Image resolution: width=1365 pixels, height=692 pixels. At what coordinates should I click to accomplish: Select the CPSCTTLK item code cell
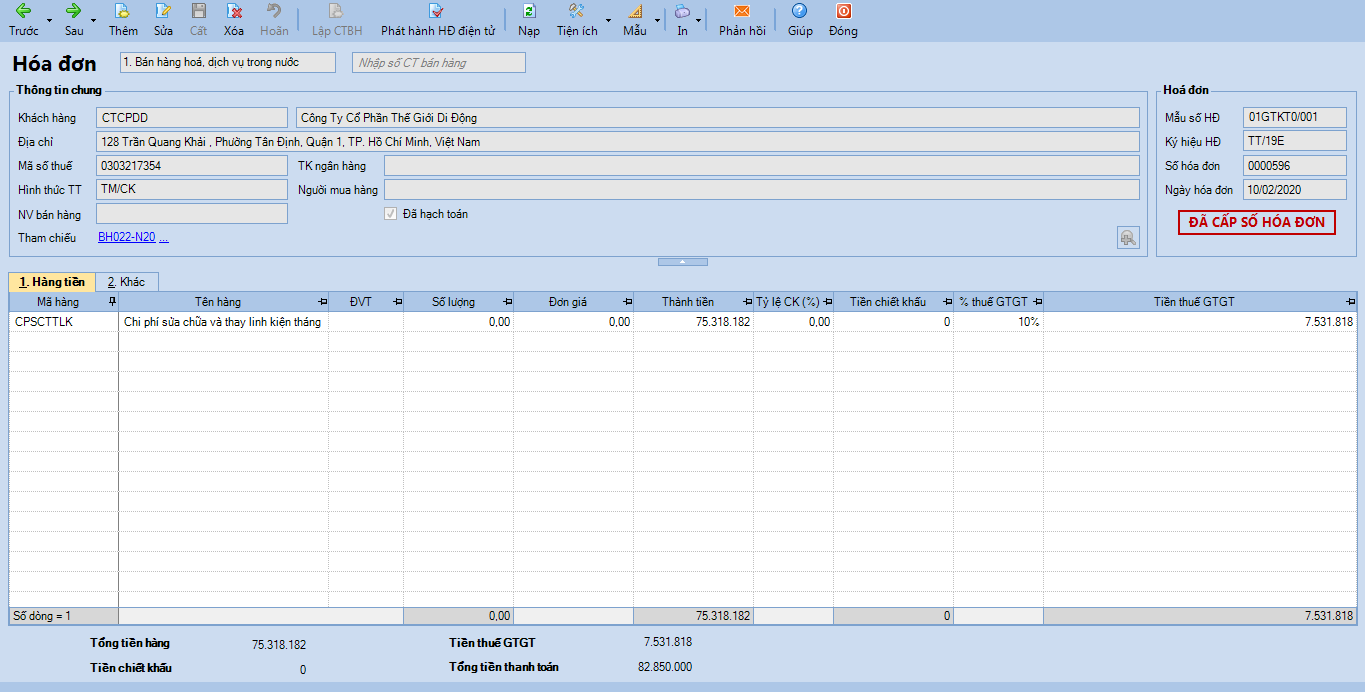pyautogui.click(x=64, y=322)
